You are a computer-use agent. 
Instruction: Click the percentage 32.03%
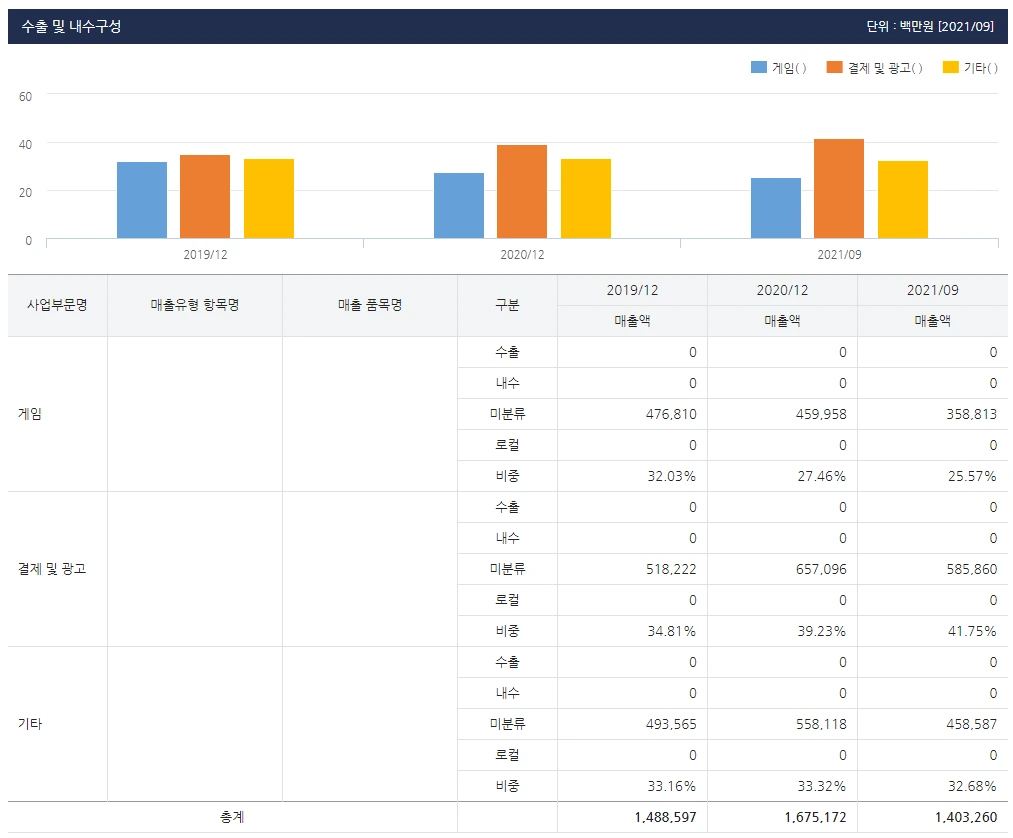click(x=672, y=476)
